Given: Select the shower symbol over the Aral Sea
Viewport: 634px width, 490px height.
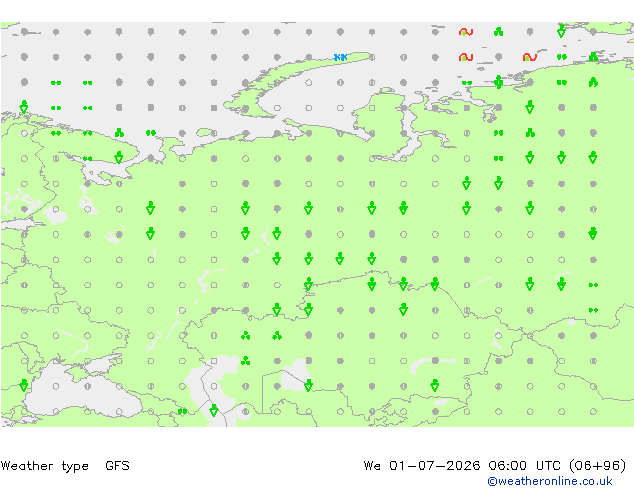Looking at the screenshot, I should (x=309, y=386).
